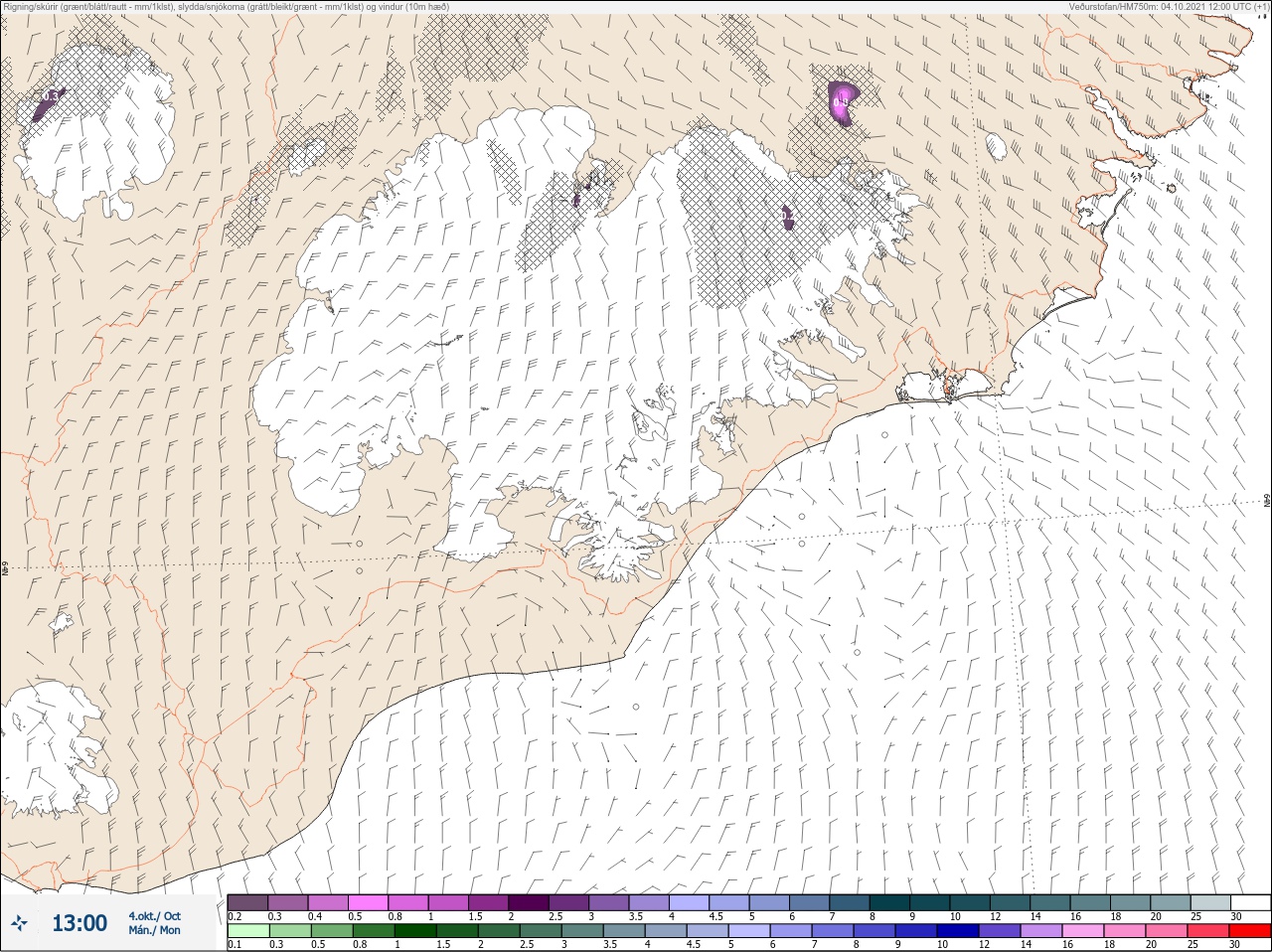Click the dark teal swatch at 9 in the upper legend
The image size is (1272, 952).
(x=930, y=903)
